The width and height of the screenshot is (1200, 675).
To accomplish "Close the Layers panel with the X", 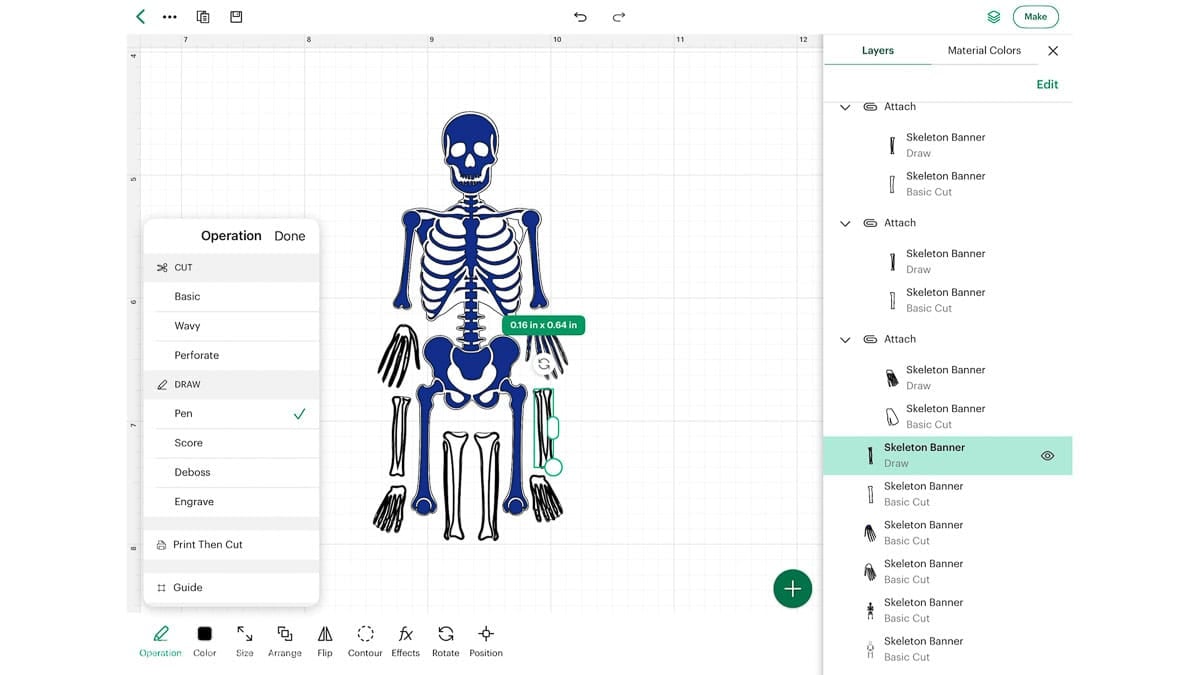I will pos(1052,51).
